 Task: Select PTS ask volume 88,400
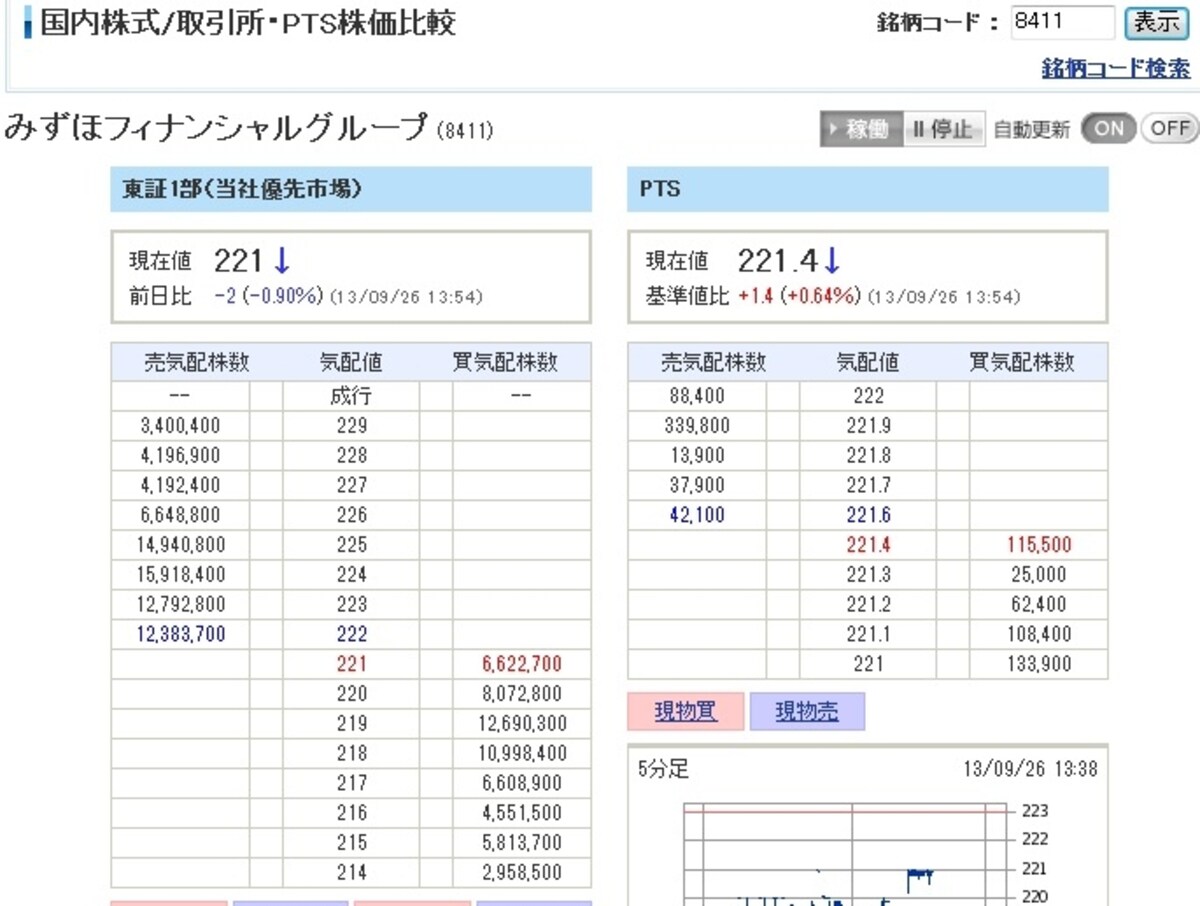(697, 396)
